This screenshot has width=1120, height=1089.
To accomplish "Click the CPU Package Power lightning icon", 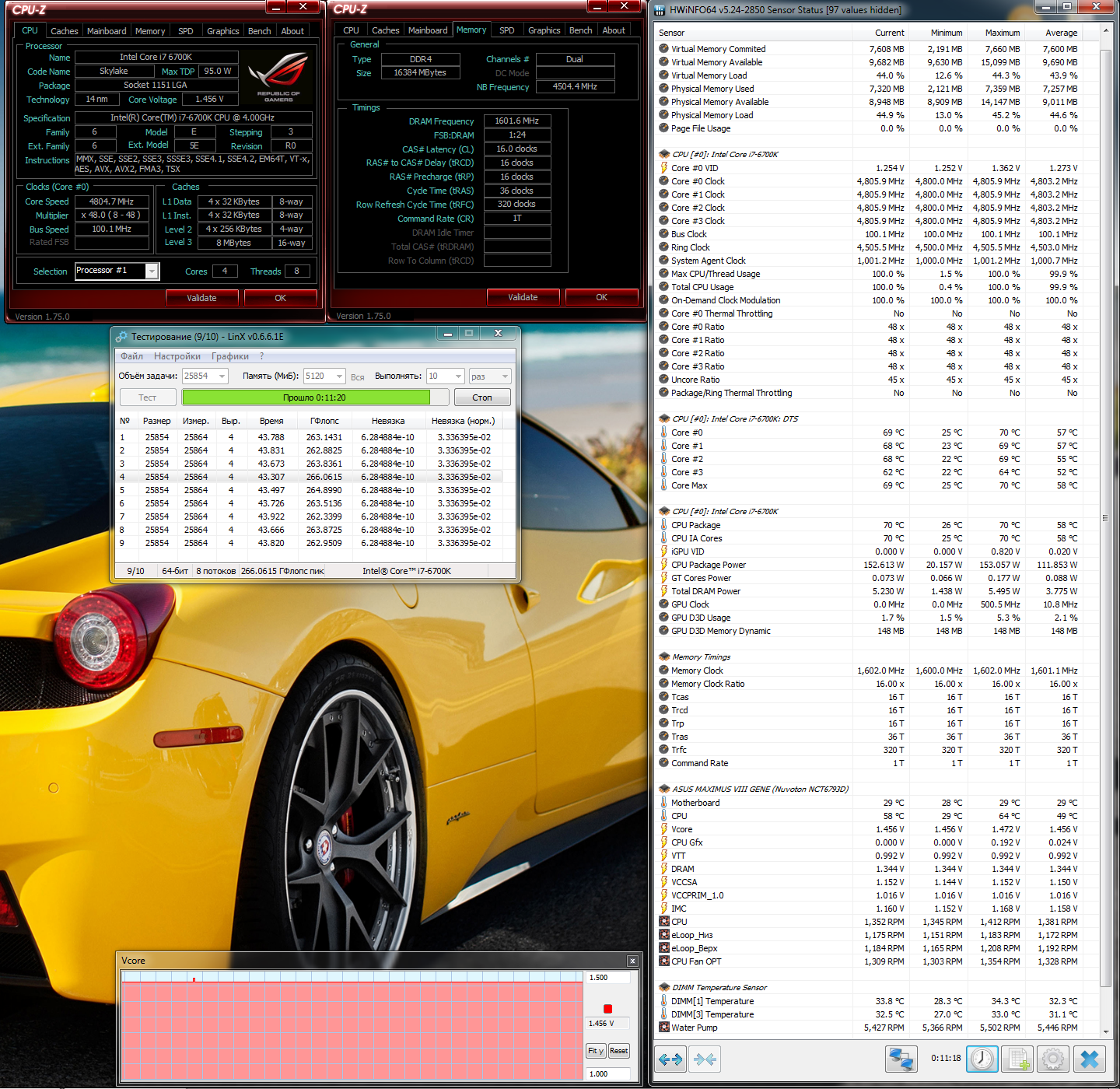I will [x=663, y=565].
